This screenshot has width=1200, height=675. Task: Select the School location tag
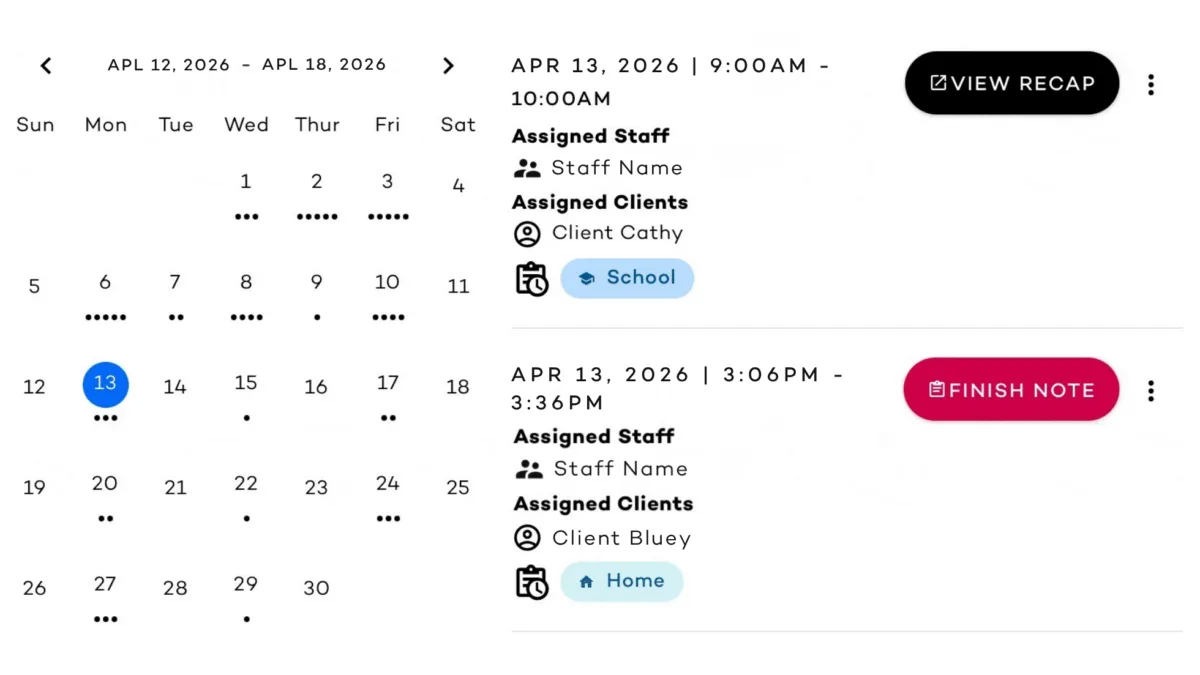coord(627,278)
